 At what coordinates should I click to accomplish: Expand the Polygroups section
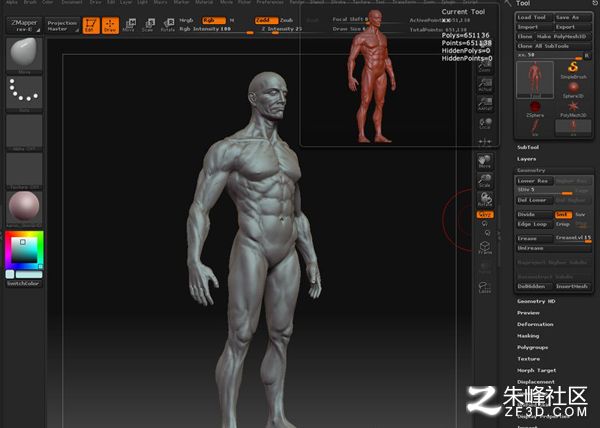click(532, 347)
